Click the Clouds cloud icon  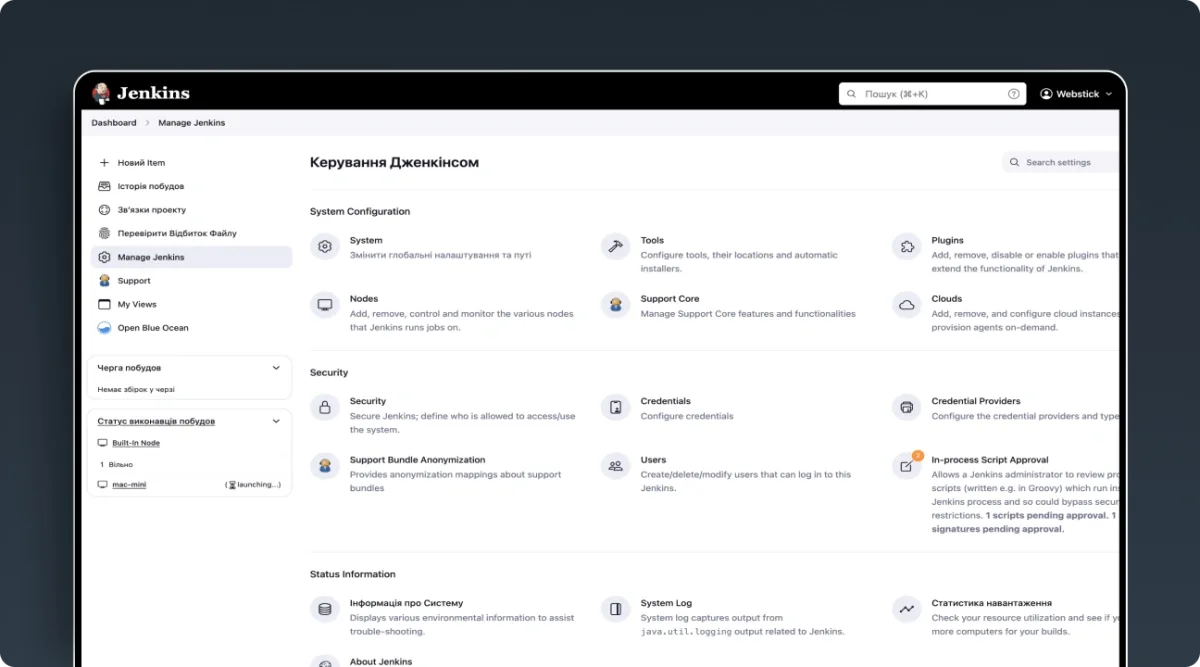point(907,305)
